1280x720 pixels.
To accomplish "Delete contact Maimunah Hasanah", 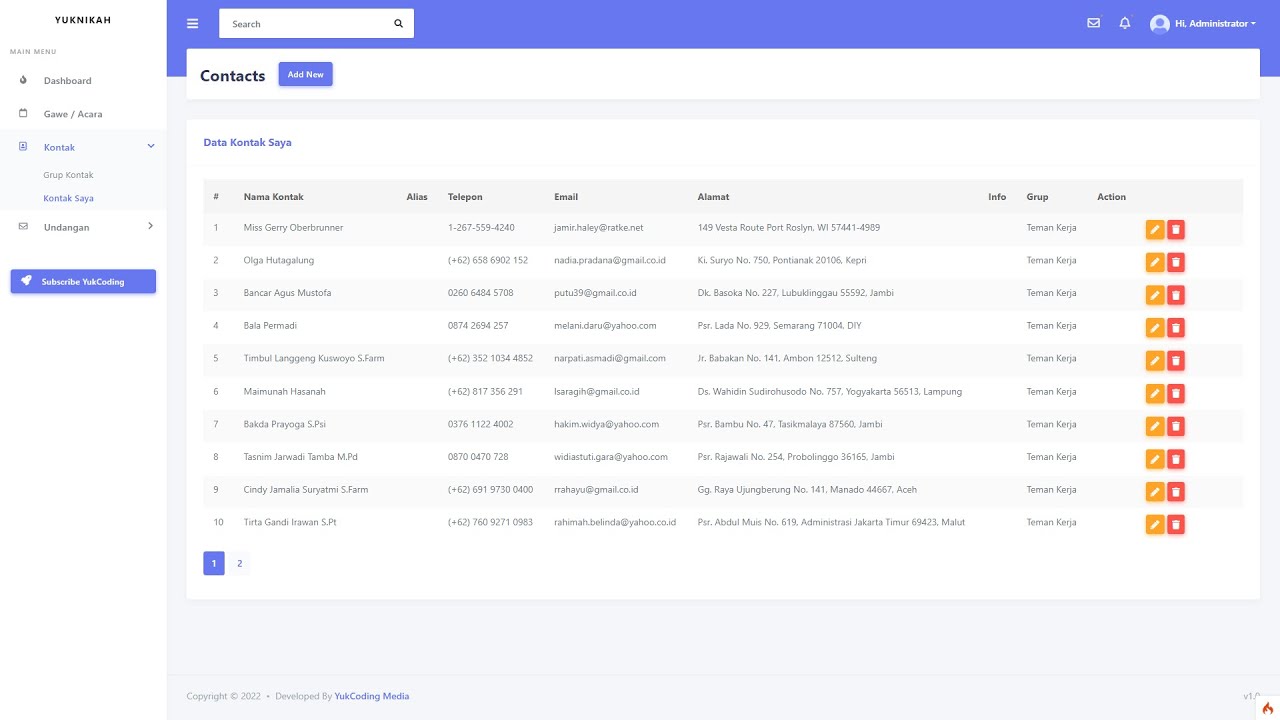I will 1176,394.
